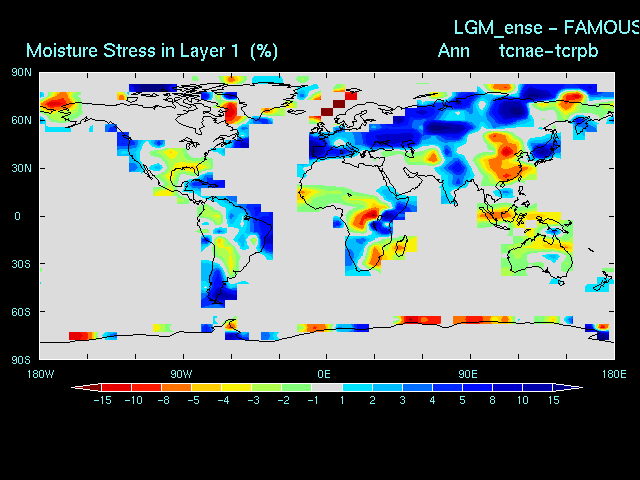Select the white colorbar segment between -1 and 1
Viewport: 640px width, 480px height.
(326, 386)
